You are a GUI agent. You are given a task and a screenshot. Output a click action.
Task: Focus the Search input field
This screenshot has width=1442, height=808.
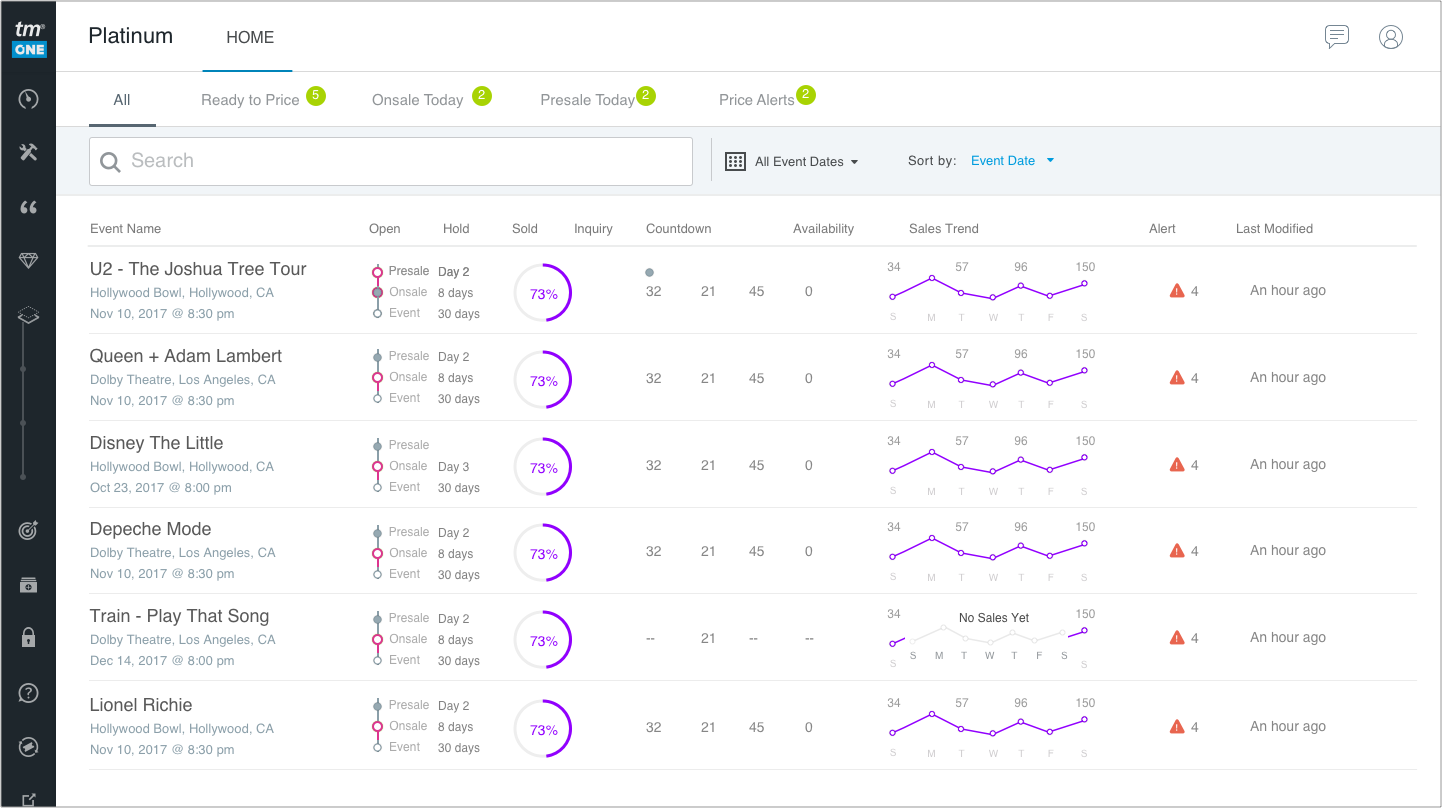coord(391,161)
